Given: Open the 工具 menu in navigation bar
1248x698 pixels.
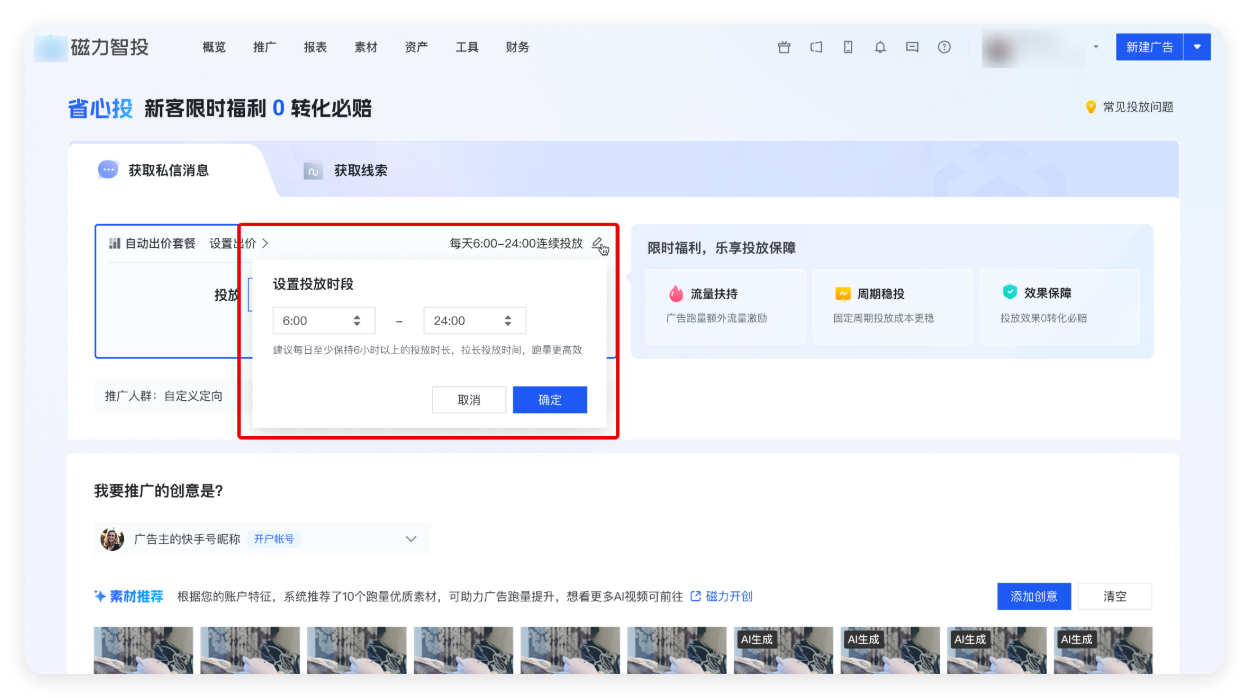Looking at the screenshot, I should 466,46.
